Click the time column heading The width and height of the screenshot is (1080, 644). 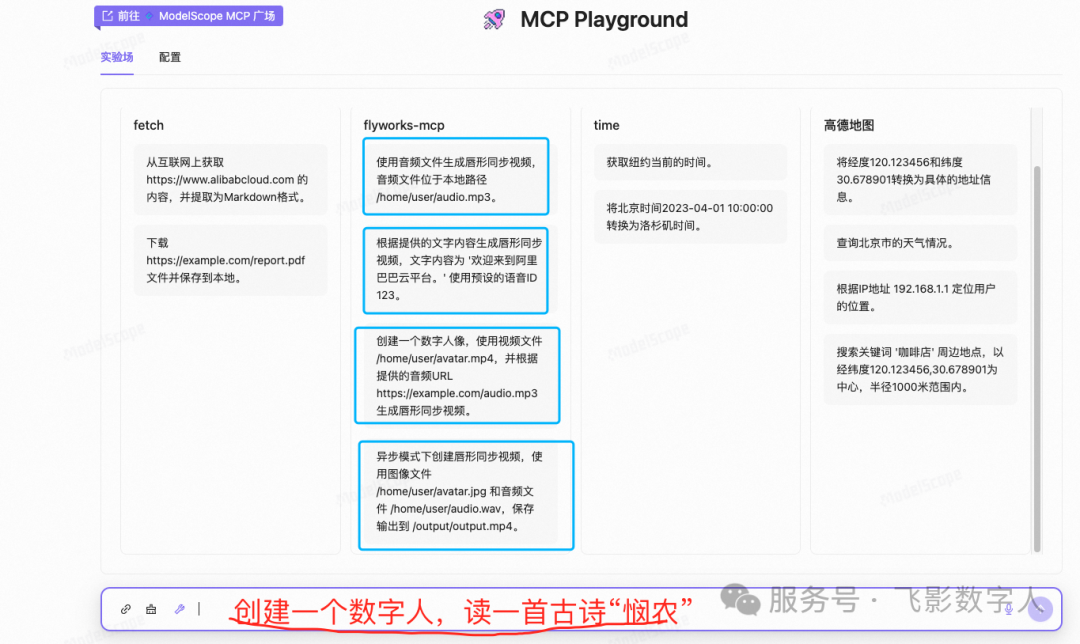606,125
